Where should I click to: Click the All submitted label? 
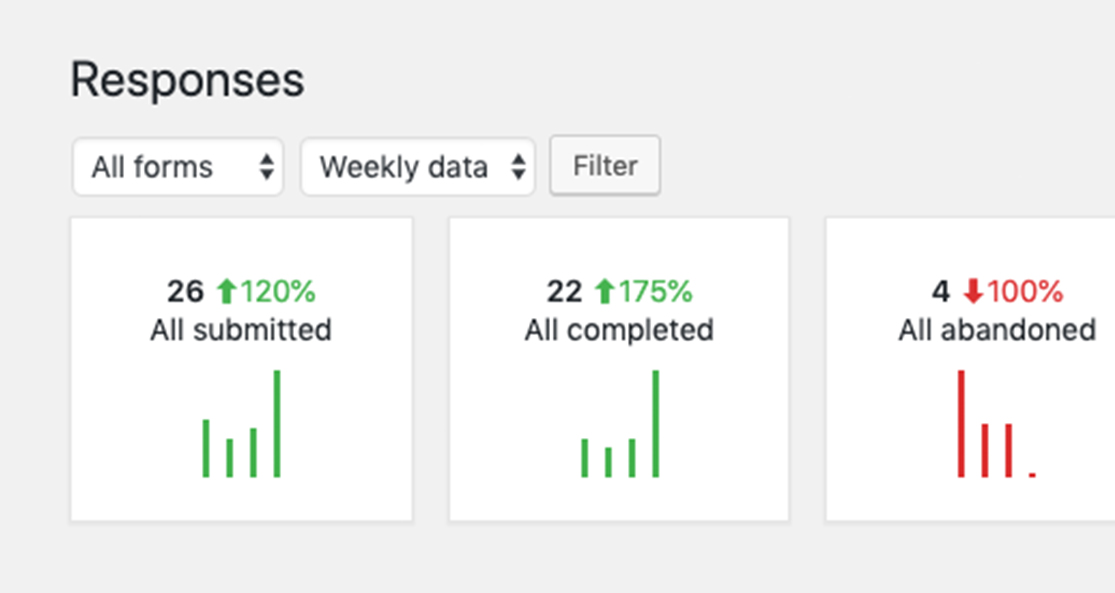[241, 330]
